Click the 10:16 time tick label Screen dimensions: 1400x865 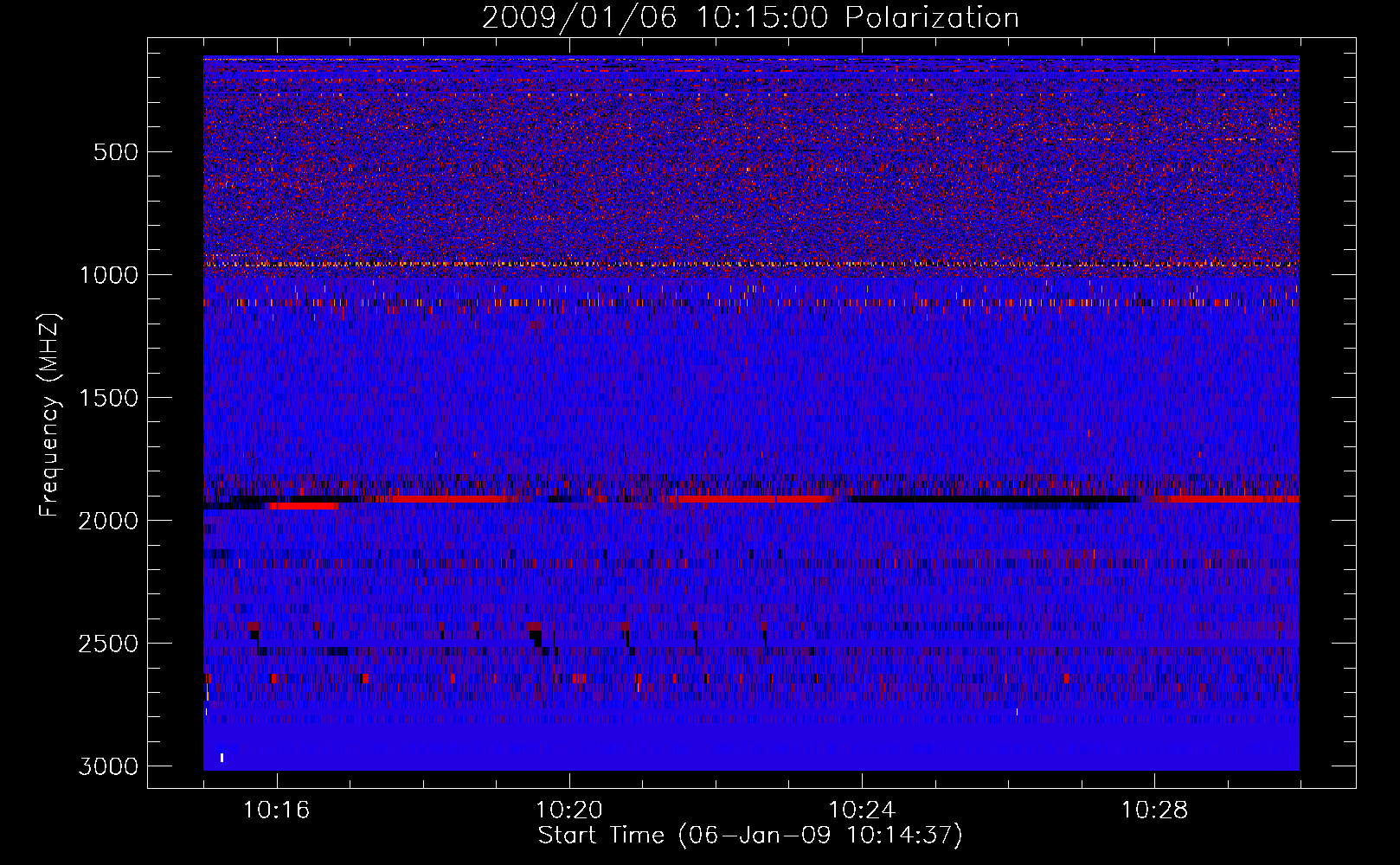277,811
